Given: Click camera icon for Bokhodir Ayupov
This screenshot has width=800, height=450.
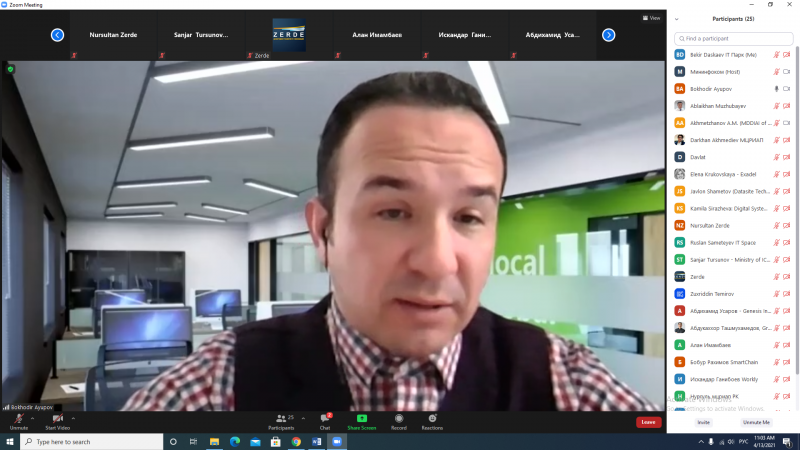Looking at the screenshot, I should (787, 89).
